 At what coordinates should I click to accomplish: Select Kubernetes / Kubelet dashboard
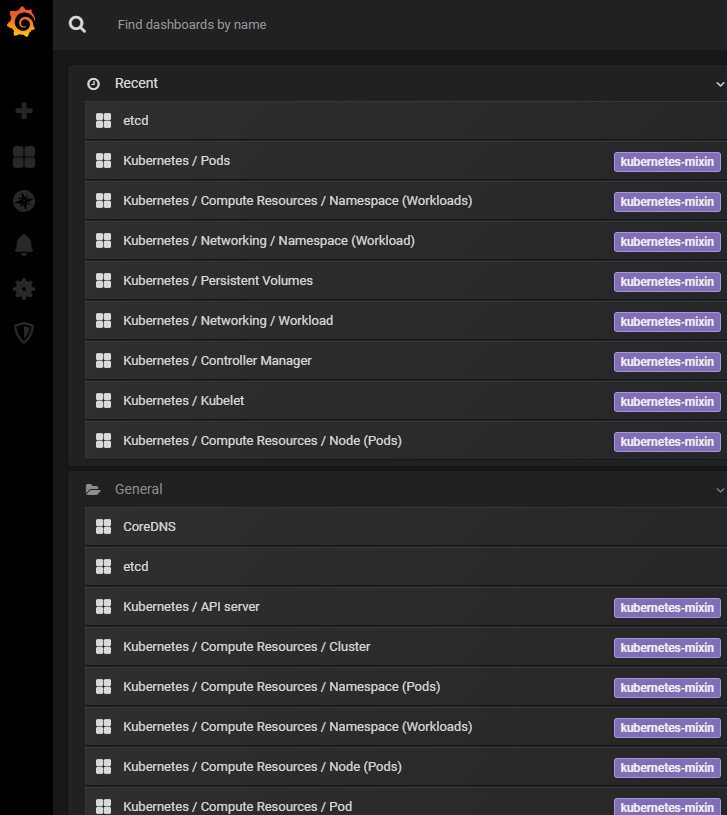[183, 401]
